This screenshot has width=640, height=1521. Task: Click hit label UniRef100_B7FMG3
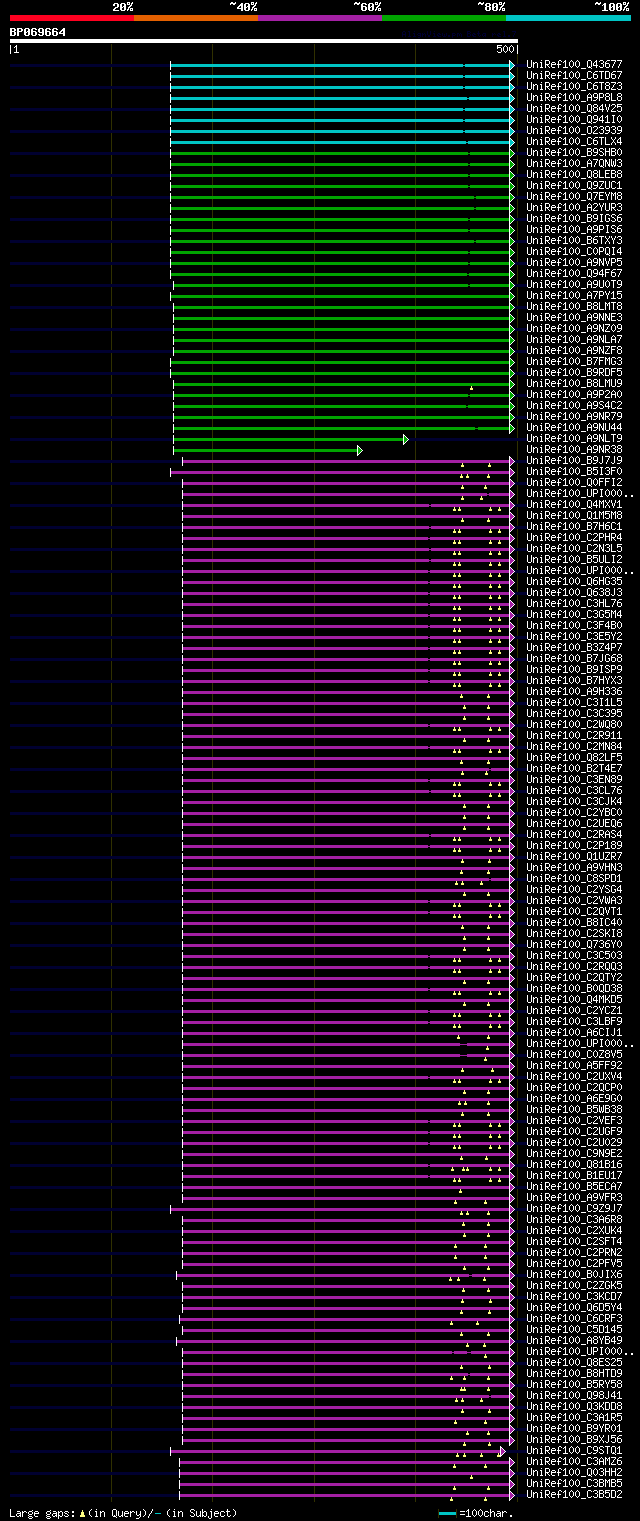pos(574,361)
